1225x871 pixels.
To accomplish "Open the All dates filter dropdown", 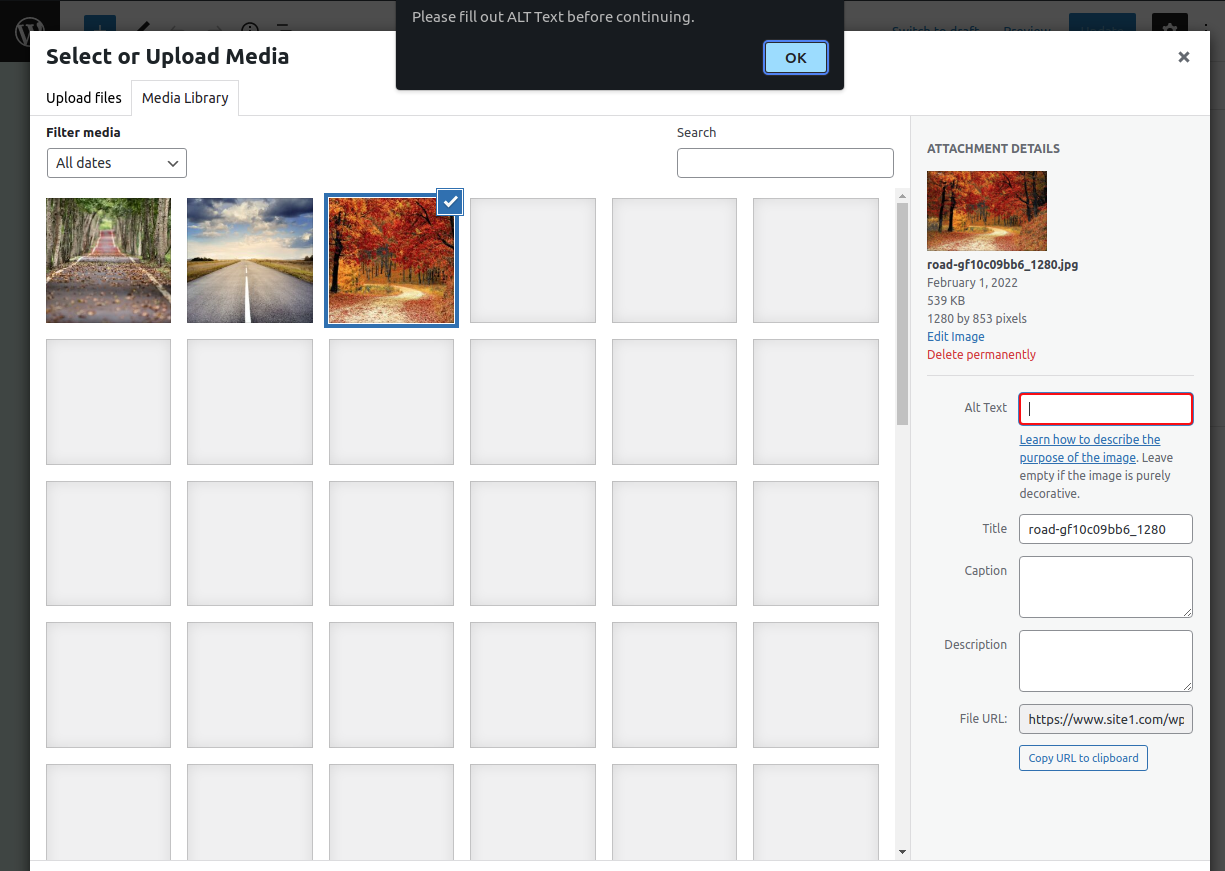I will tap(117, 163).
